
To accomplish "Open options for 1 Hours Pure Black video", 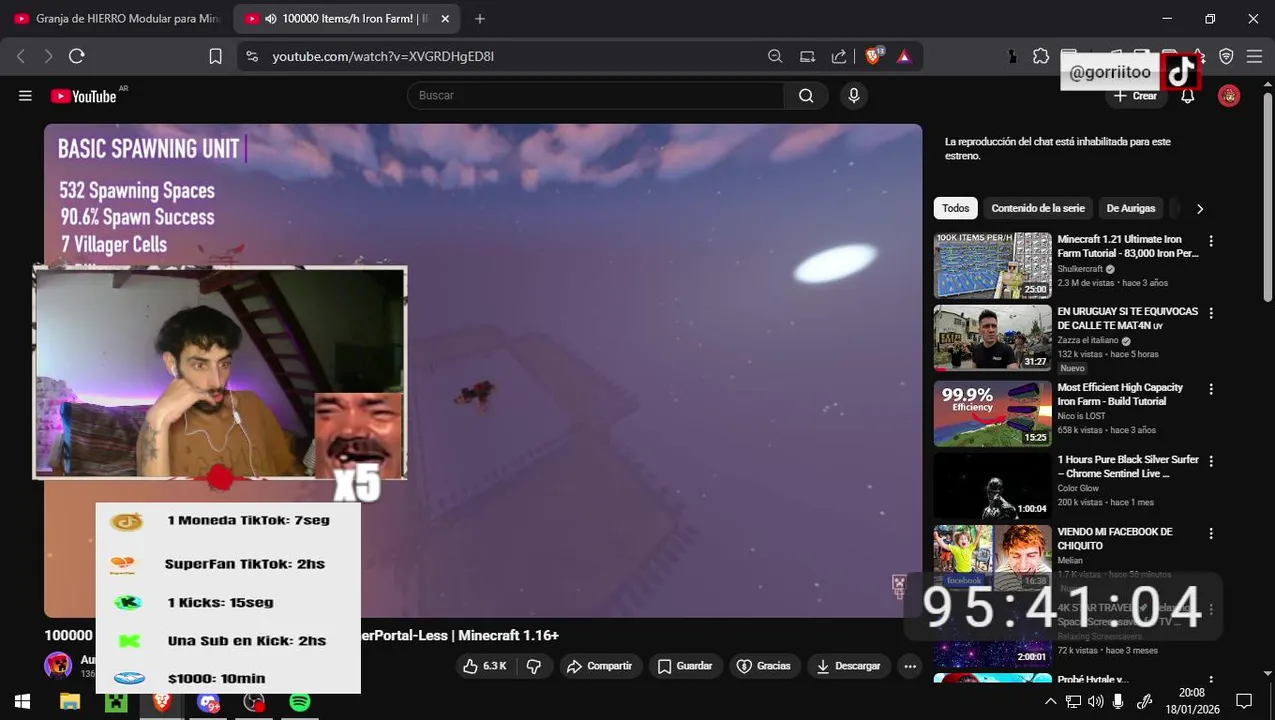I will (x=1211, y=461).
